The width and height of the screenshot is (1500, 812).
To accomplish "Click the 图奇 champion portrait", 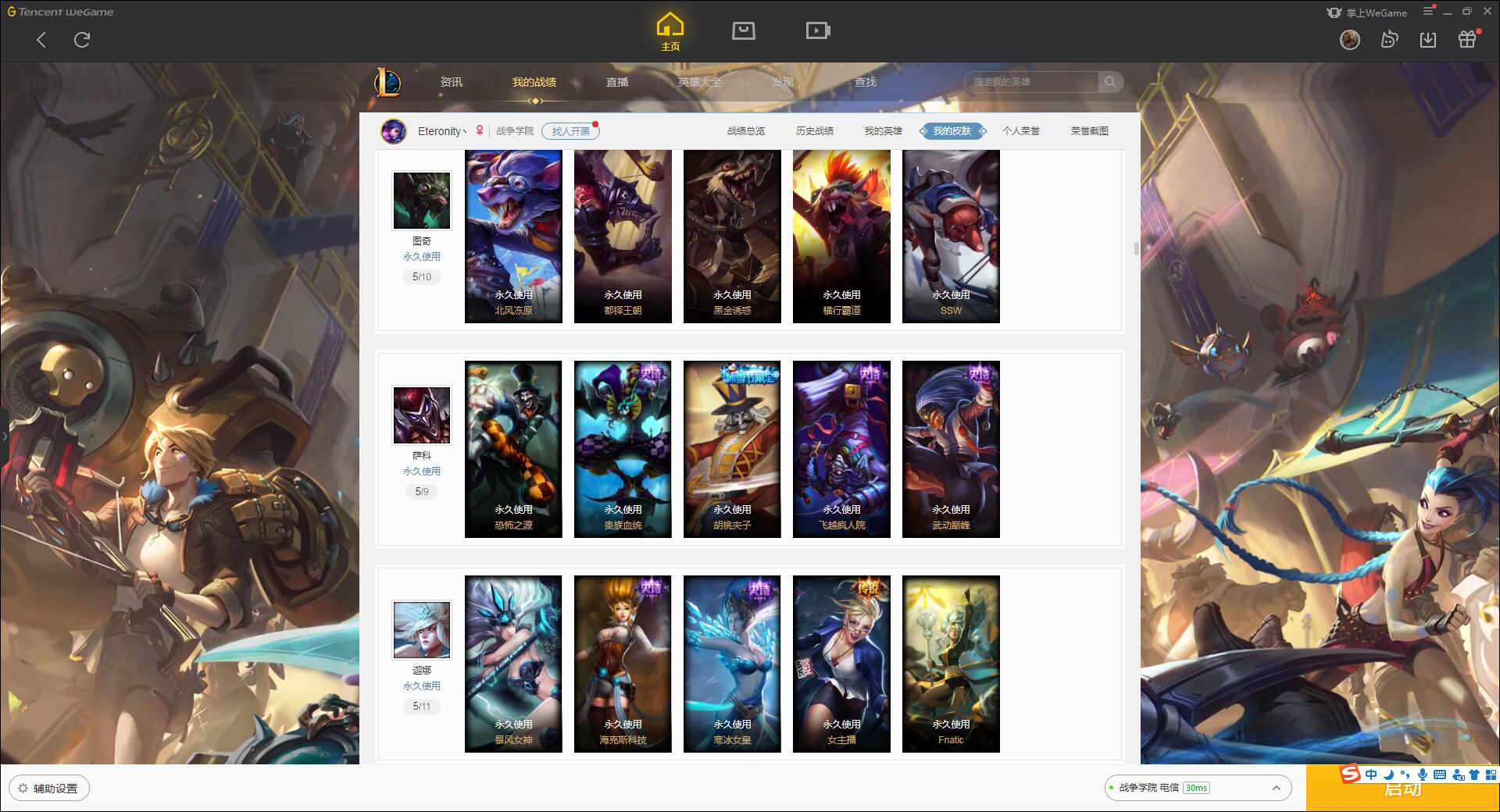I will 422,201.
